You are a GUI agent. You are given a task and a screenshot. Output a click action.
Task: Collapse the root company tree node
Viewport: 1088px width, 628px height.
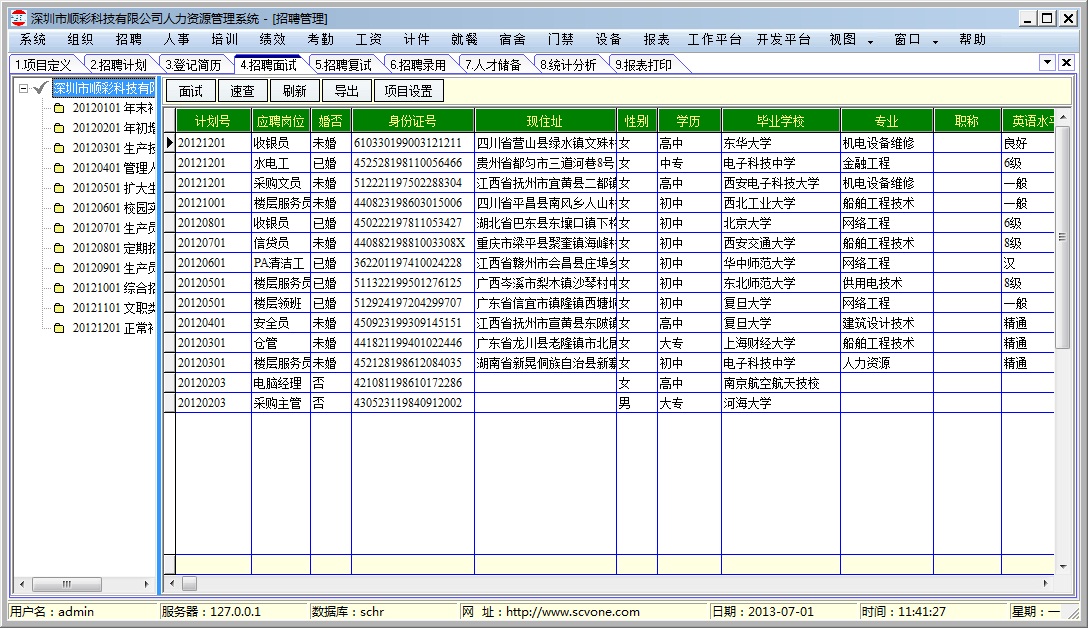point(23,88)
